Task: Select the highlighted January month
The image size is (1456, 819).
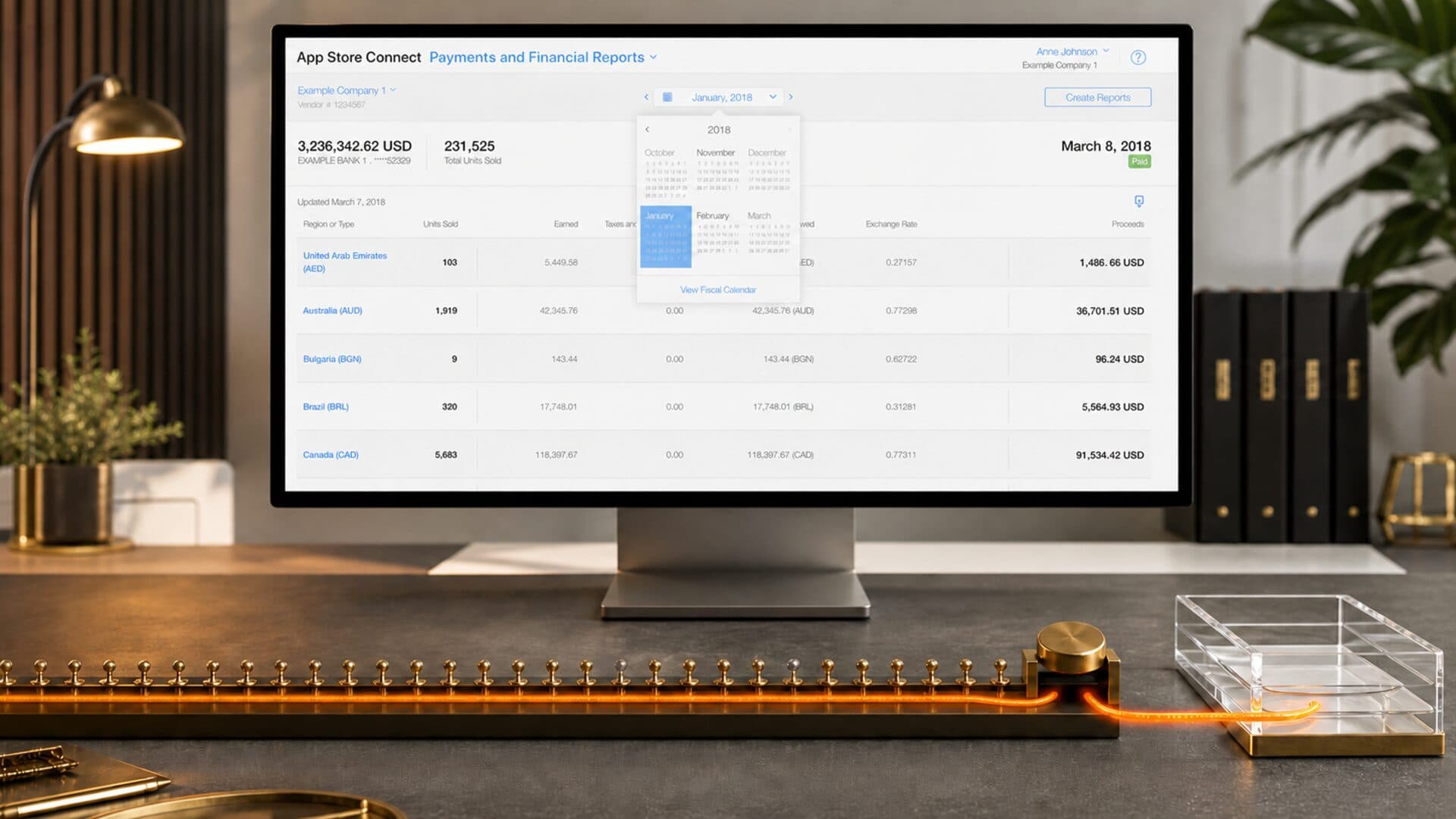Action: [666, 237]
